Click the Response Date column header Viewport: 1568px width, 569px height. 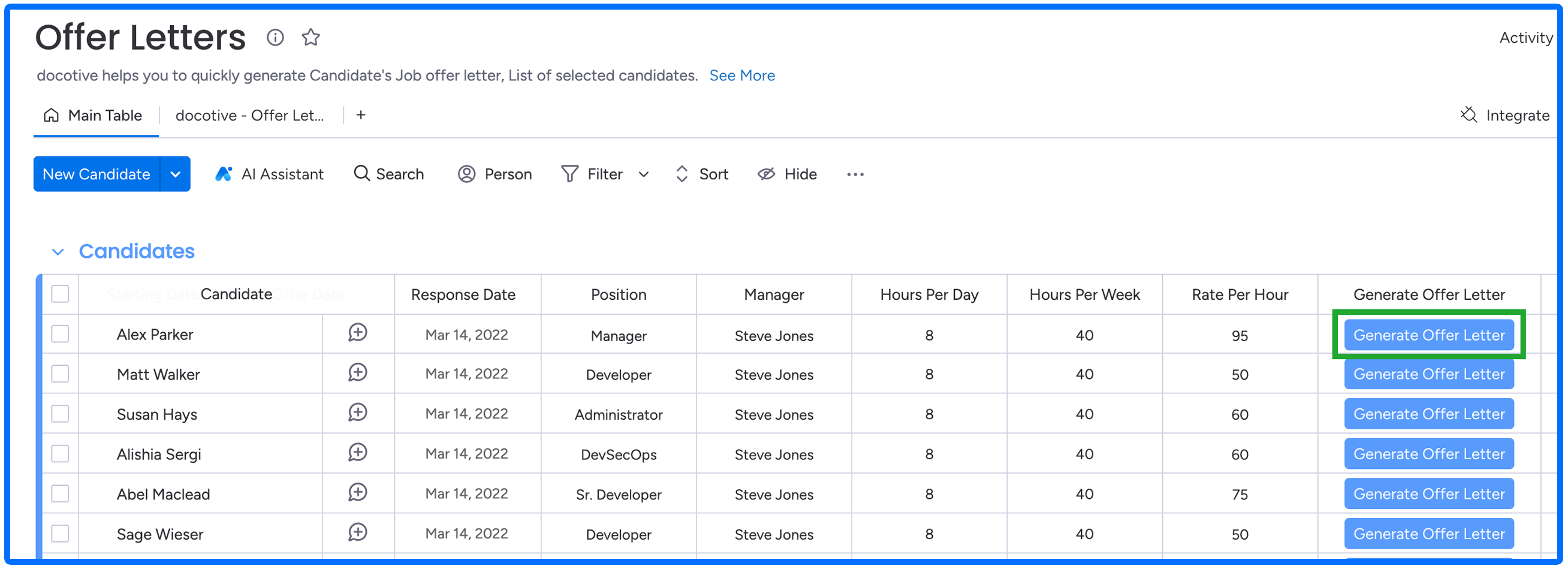pyautogui.click(x=463, y=295)
